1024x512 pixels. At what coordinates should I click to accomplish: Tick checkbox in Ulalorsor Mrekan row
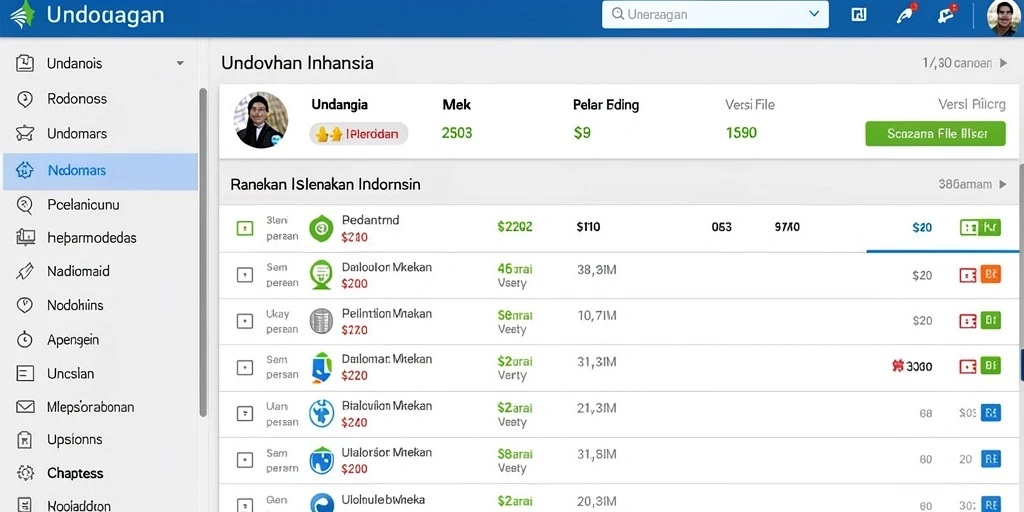244,460
